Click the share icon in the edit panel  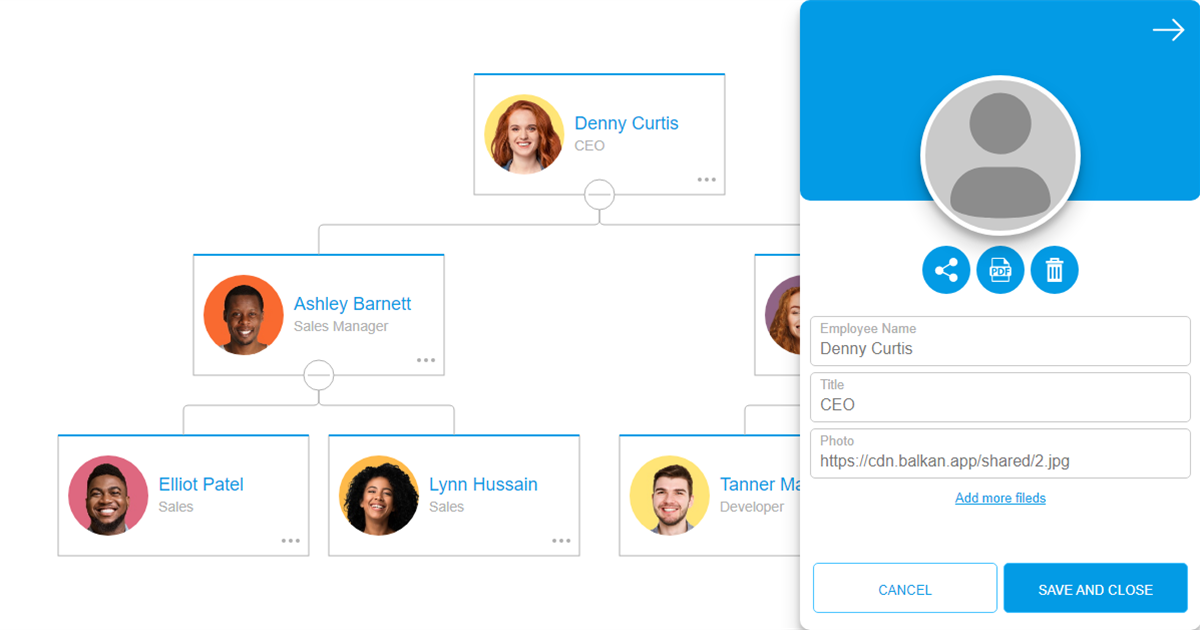pyautogui.click(x=946, y=269)
